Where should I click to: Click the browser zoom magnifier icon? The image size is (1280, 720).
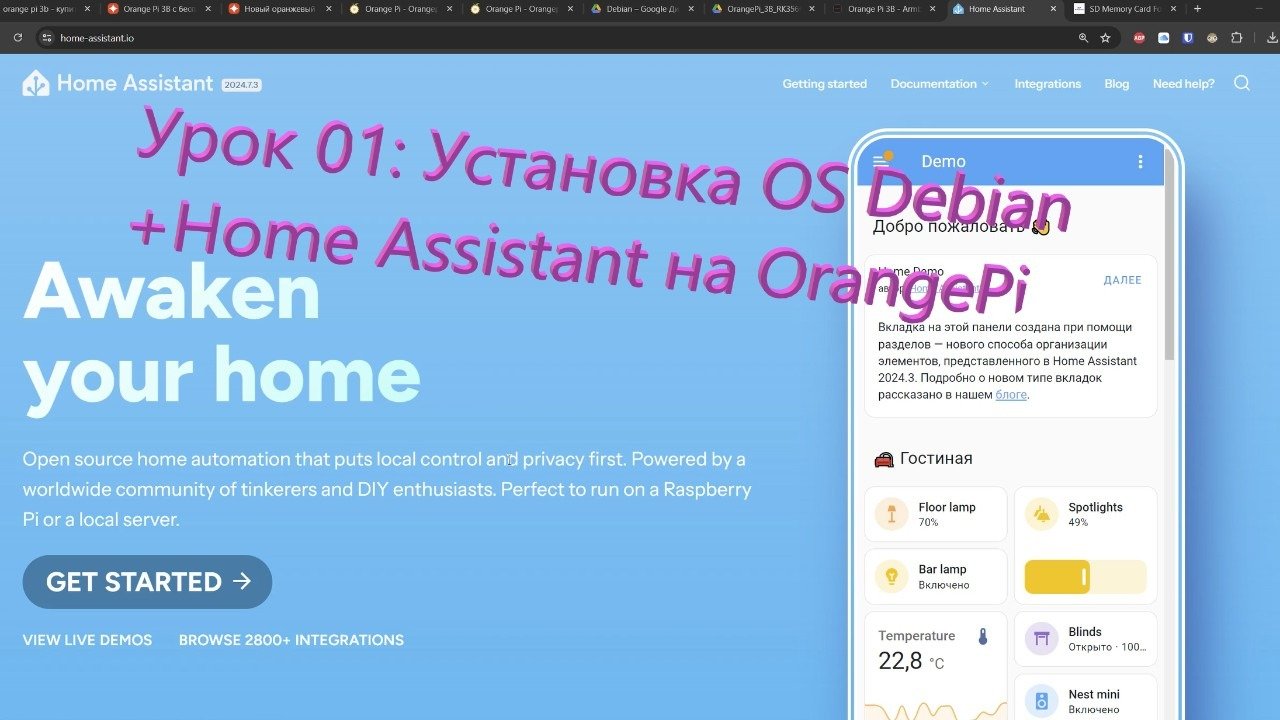[1083, 38]
